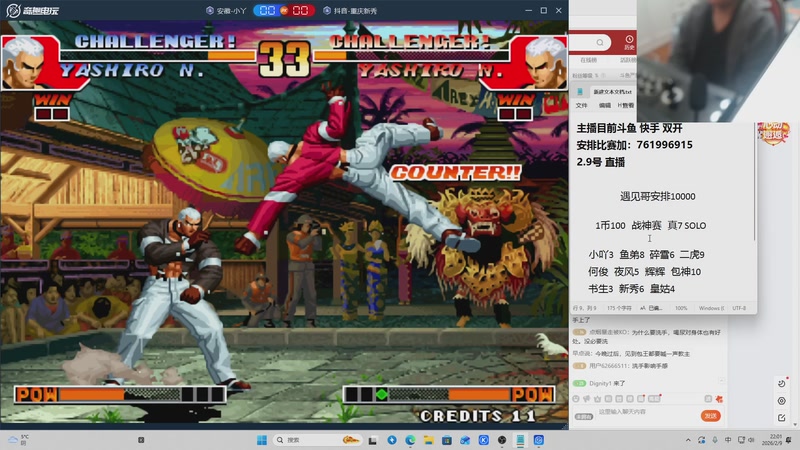Image resolution: width=800 pixels, height=450 pixels.
Task: Click the 175 个字符 count in status bar
Action: (619, 308)
